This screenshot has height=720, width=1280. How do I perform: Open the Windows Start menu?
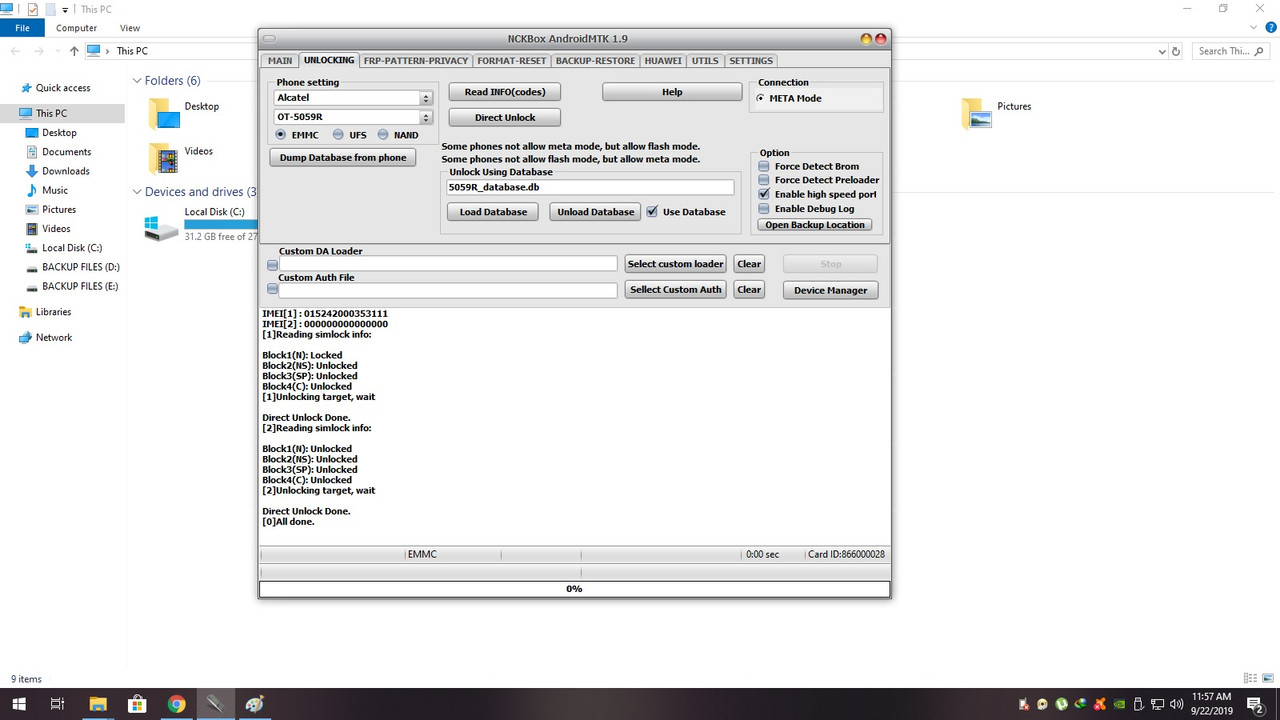pyautogui.click(x=18, y=704)
